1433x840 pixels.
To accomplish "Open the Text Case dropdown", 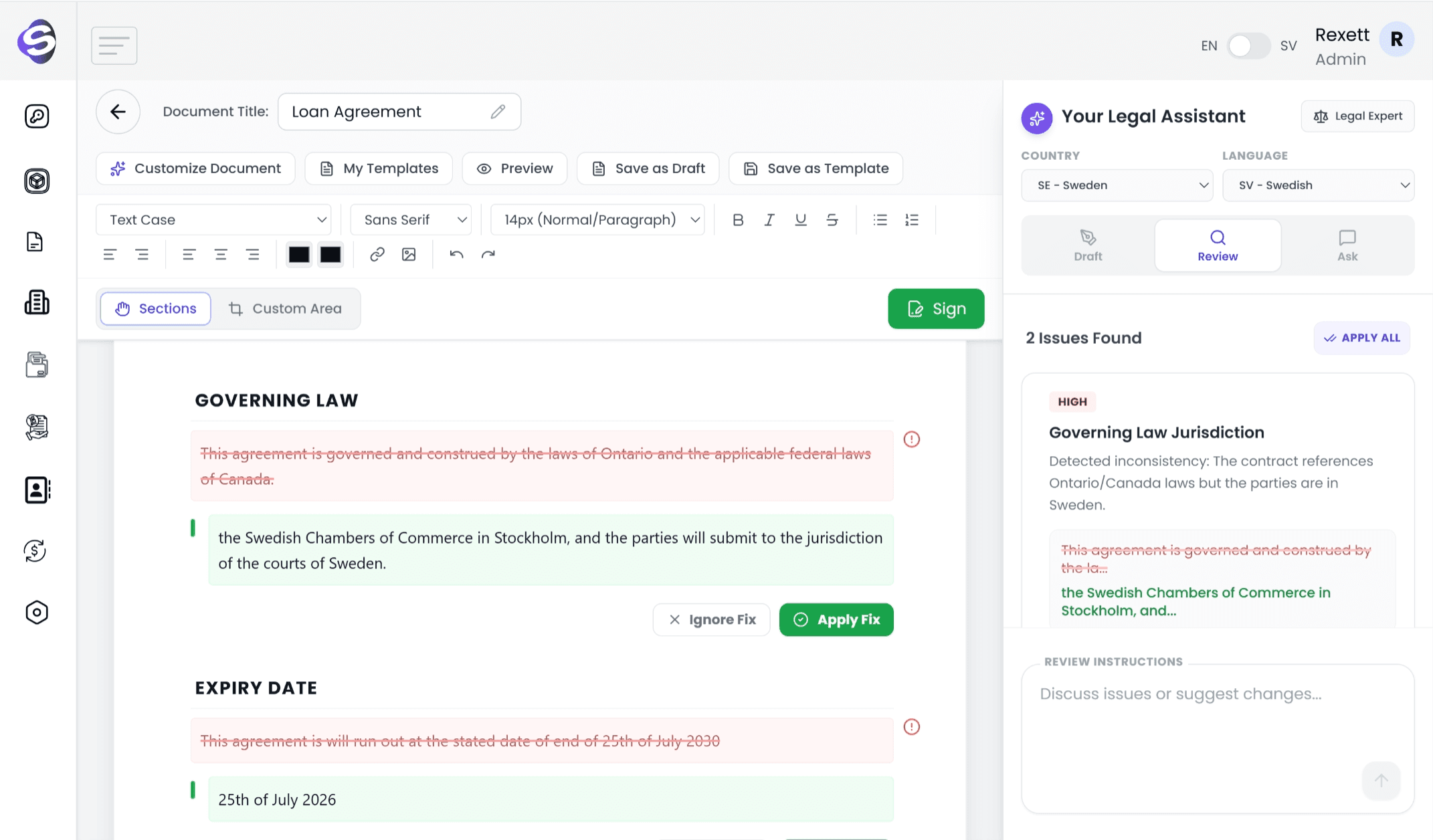I will tap(213, 220).
